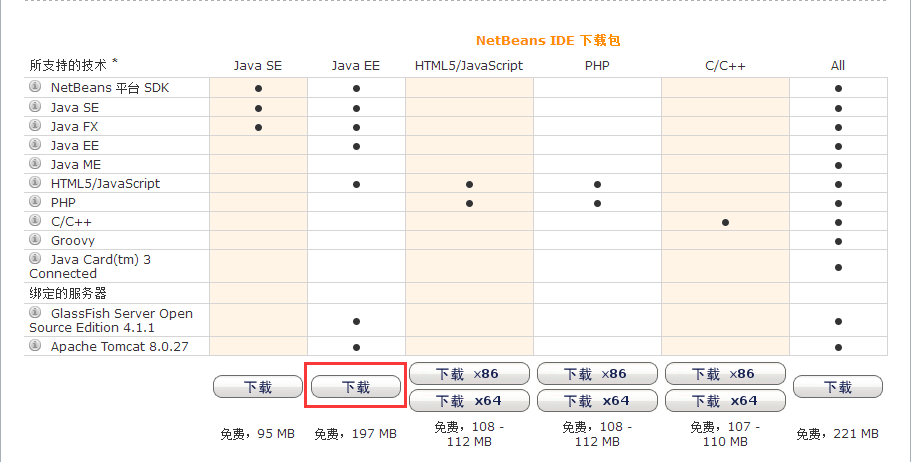The height and width of the screenshot is (462, 911).
Task: Click the 免费，197 MB size text
Action: coord(356,434)
